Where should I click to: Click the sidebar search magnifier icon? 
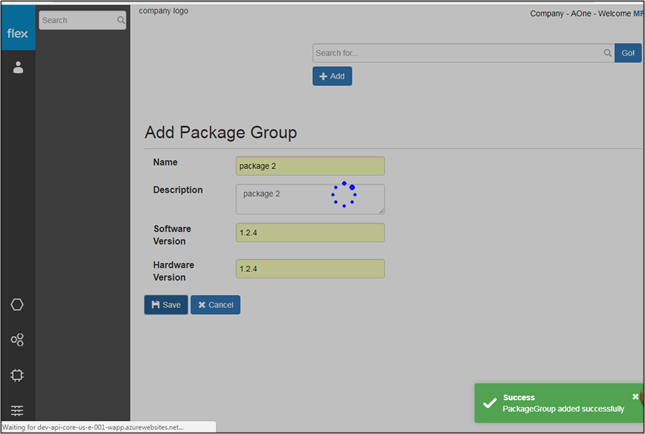[121, 20]
